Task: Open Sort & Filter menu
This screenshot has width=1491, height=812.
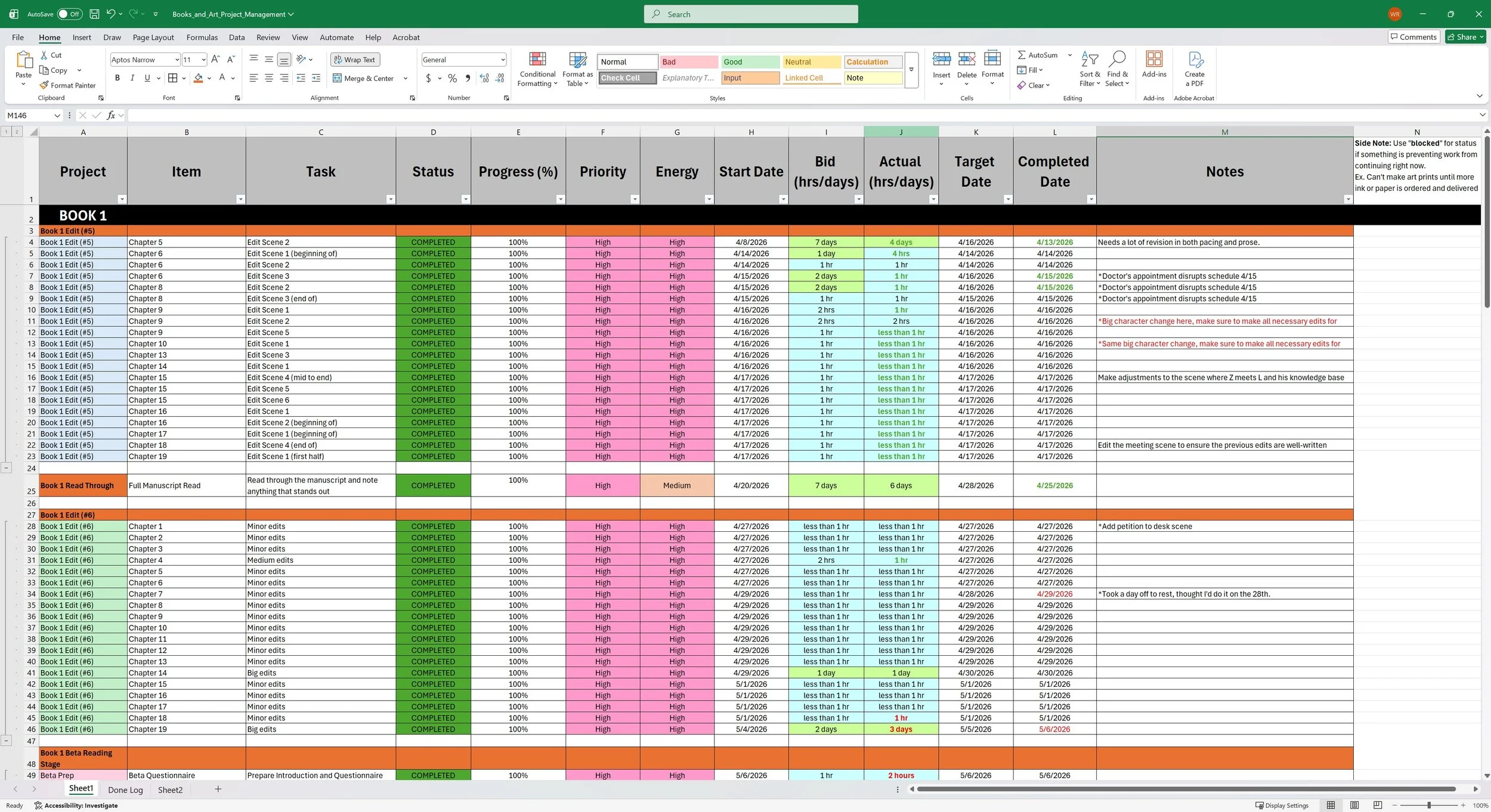Action: pyautogui.click(x=1090, y=69)
